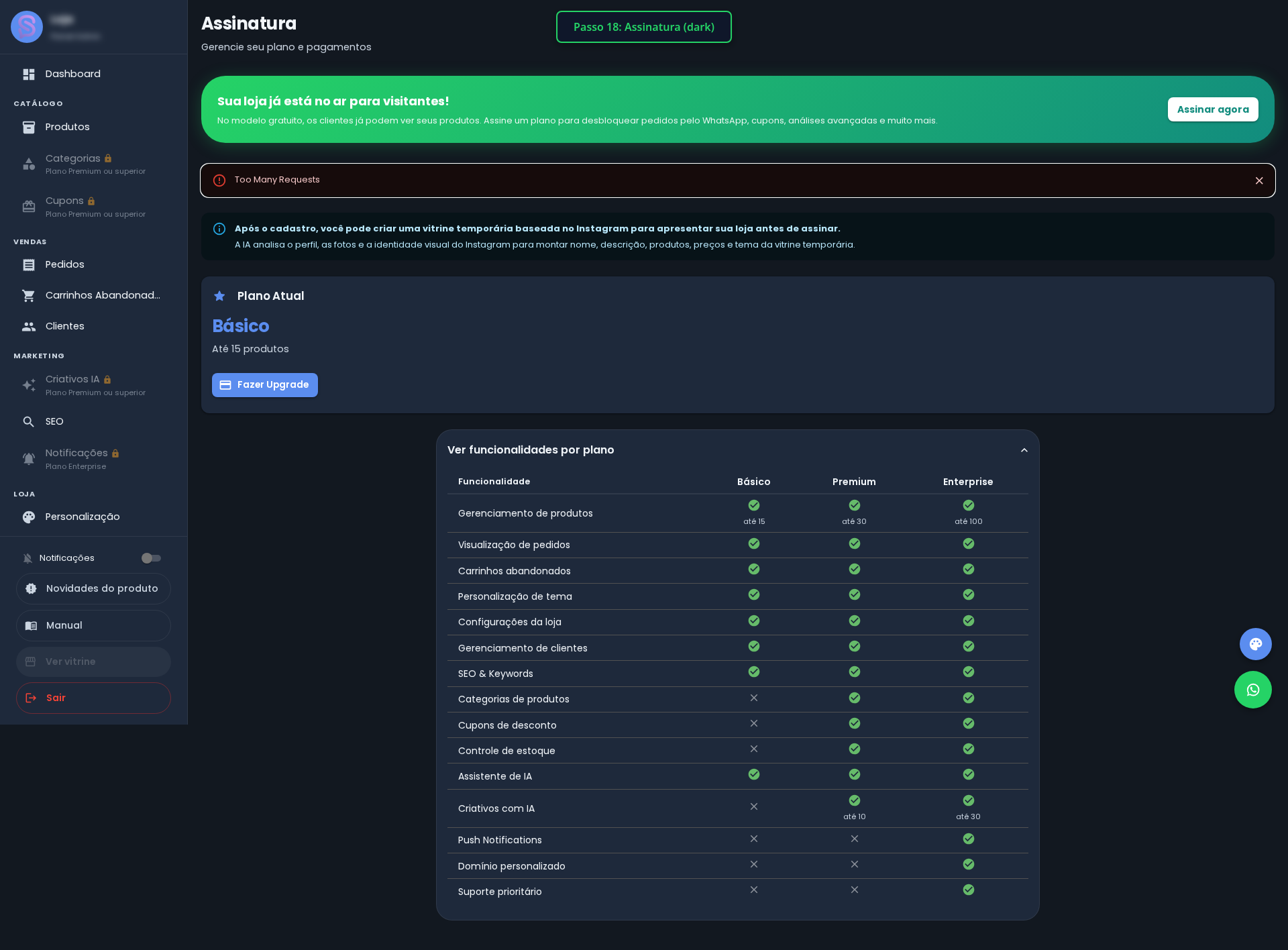Go to Produtos menu item
This screenshot has width=1288, height=950.
(93, 127)
